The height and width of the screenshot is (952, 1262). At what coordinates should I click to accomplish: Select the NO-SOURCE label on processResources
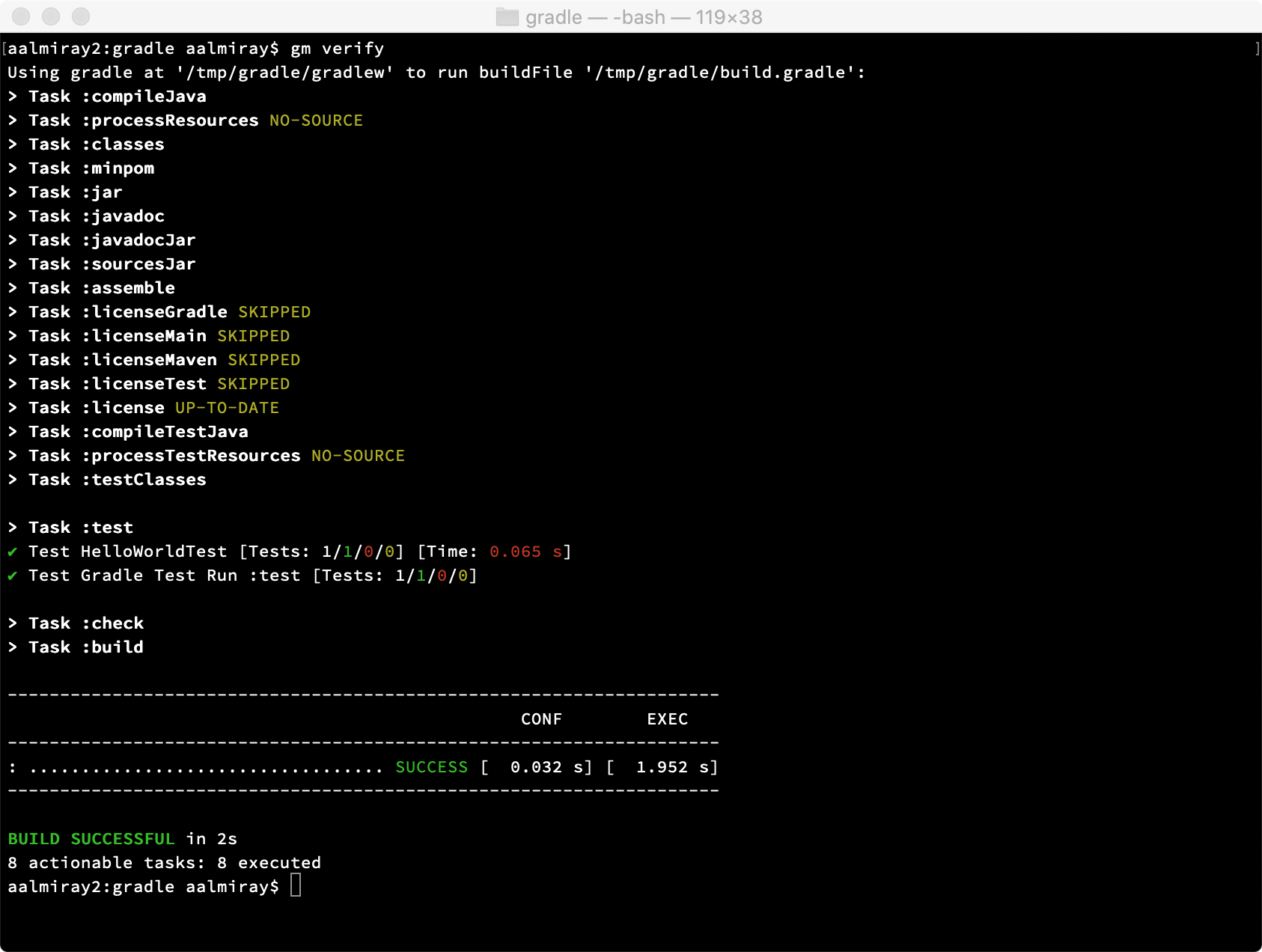[x=316, y=120]
